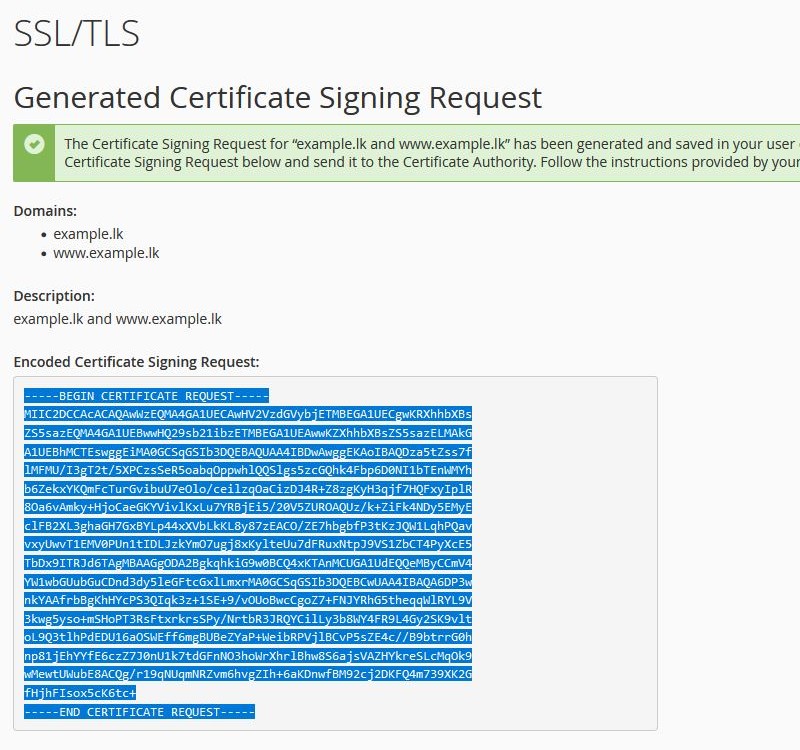Click the END CERTIFICATE REQUEST line
800x750 pixels.
[139, 712]
